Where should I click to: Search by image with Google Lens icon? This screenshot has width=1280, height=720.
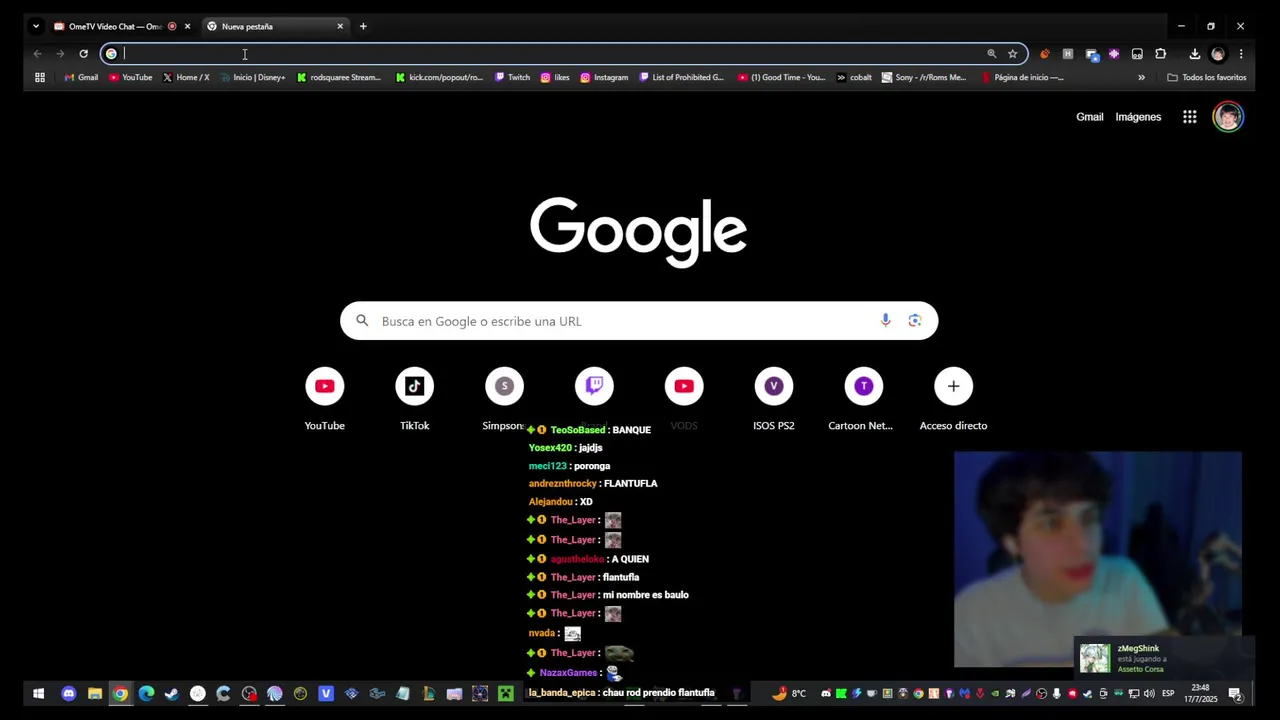[x=915, y=321]
